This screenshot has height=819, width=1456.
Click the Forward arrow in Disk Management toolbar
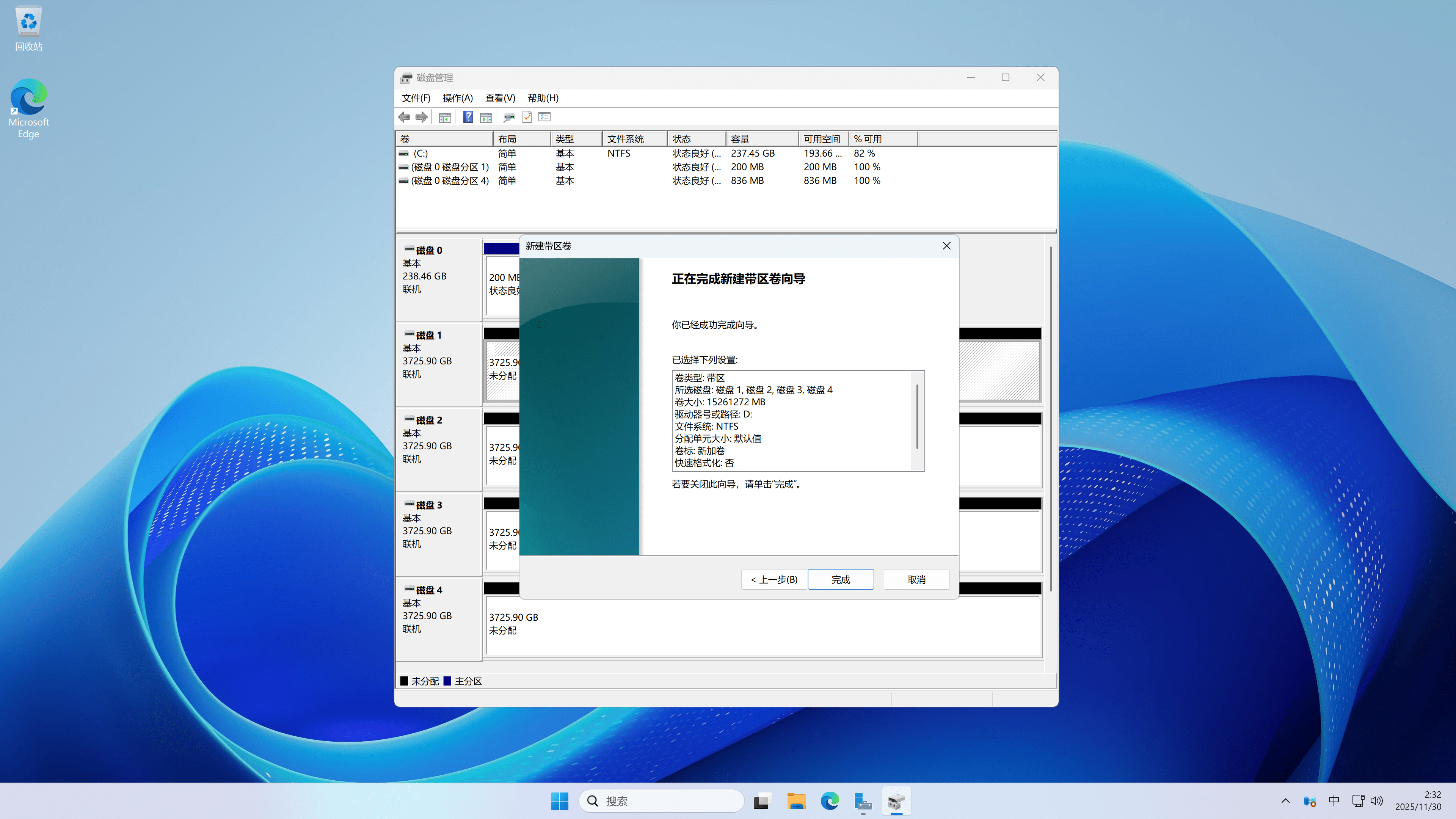(421, 116)
